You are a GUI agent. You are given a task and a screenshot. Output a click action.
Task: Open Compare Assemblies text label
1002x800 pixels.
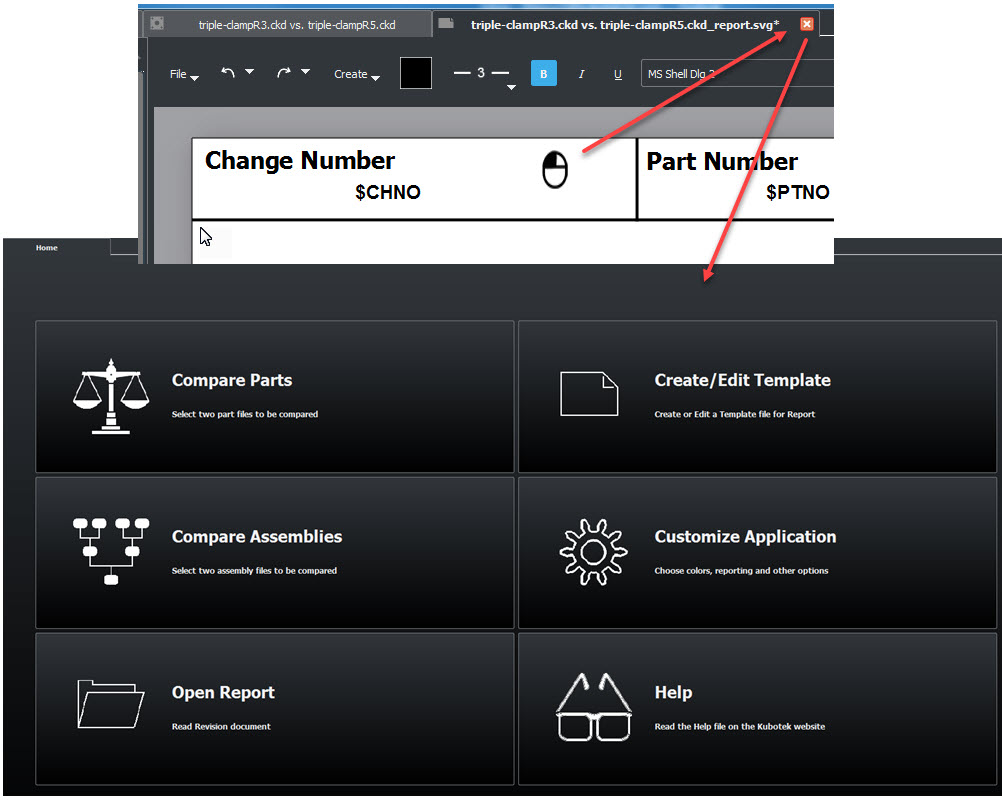click(x=256, y=537)
